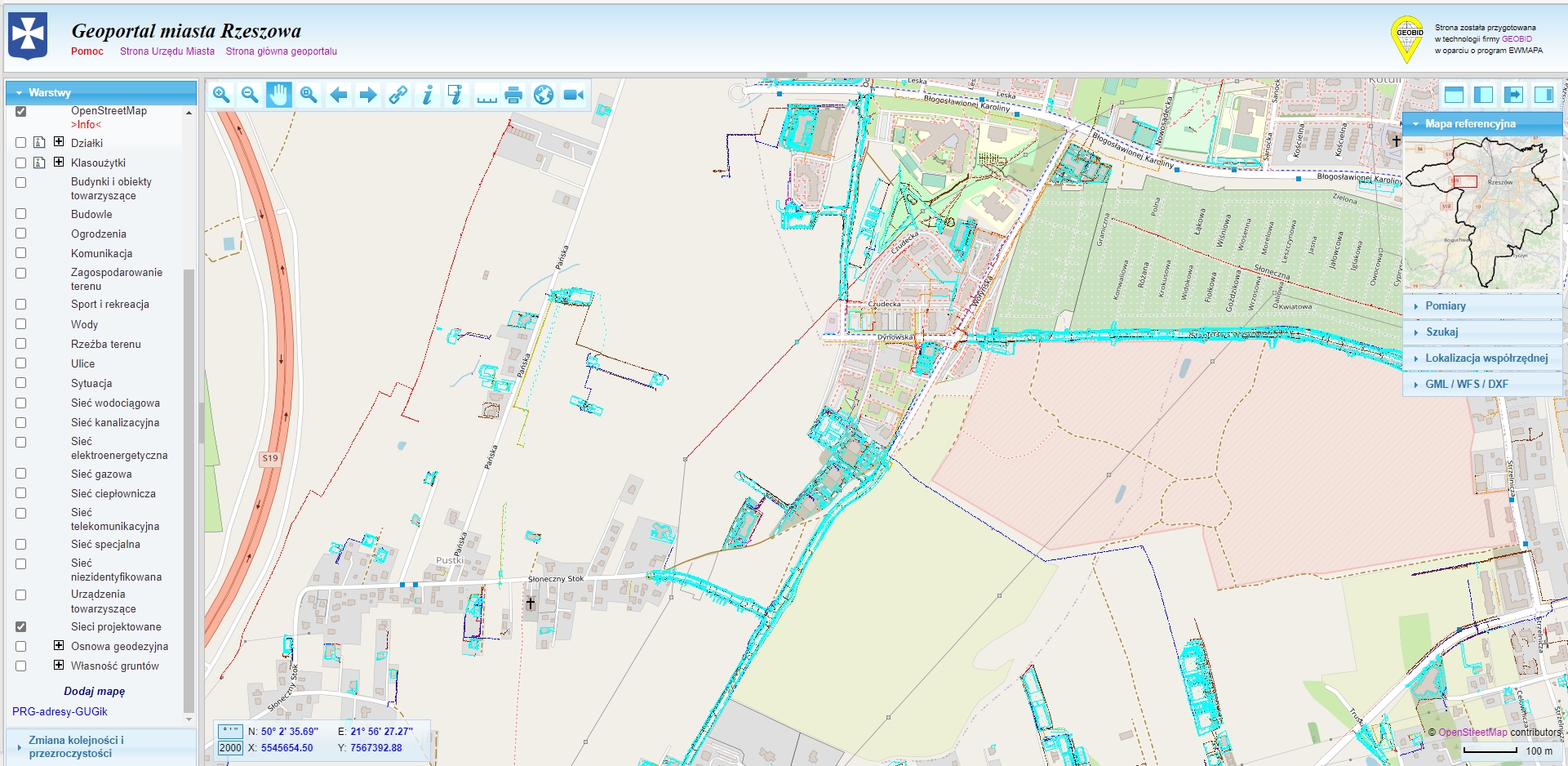Go to next map view arrow
The image size is (1568, 766).
(x=368, y=96)
